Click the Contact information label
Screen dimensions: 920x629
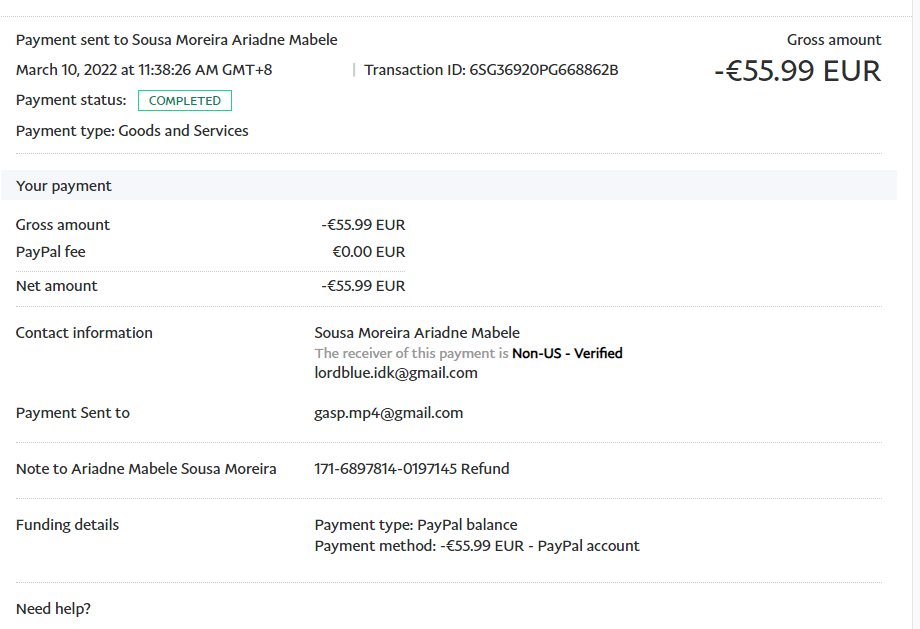pyautogui.click(x=84, y=333)
